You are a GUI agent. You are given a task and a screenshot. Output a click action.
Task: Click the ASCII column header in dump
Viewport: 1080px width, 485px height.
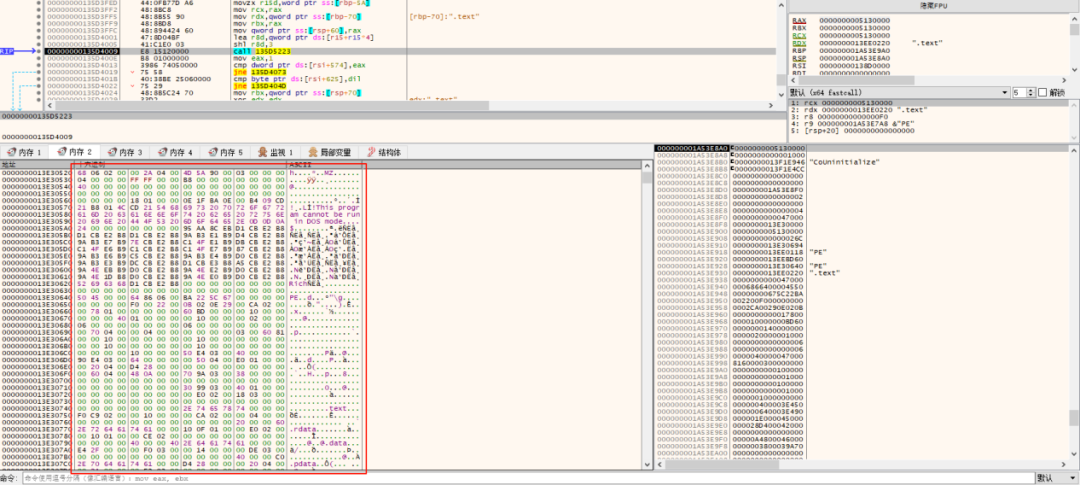(324, 165)
